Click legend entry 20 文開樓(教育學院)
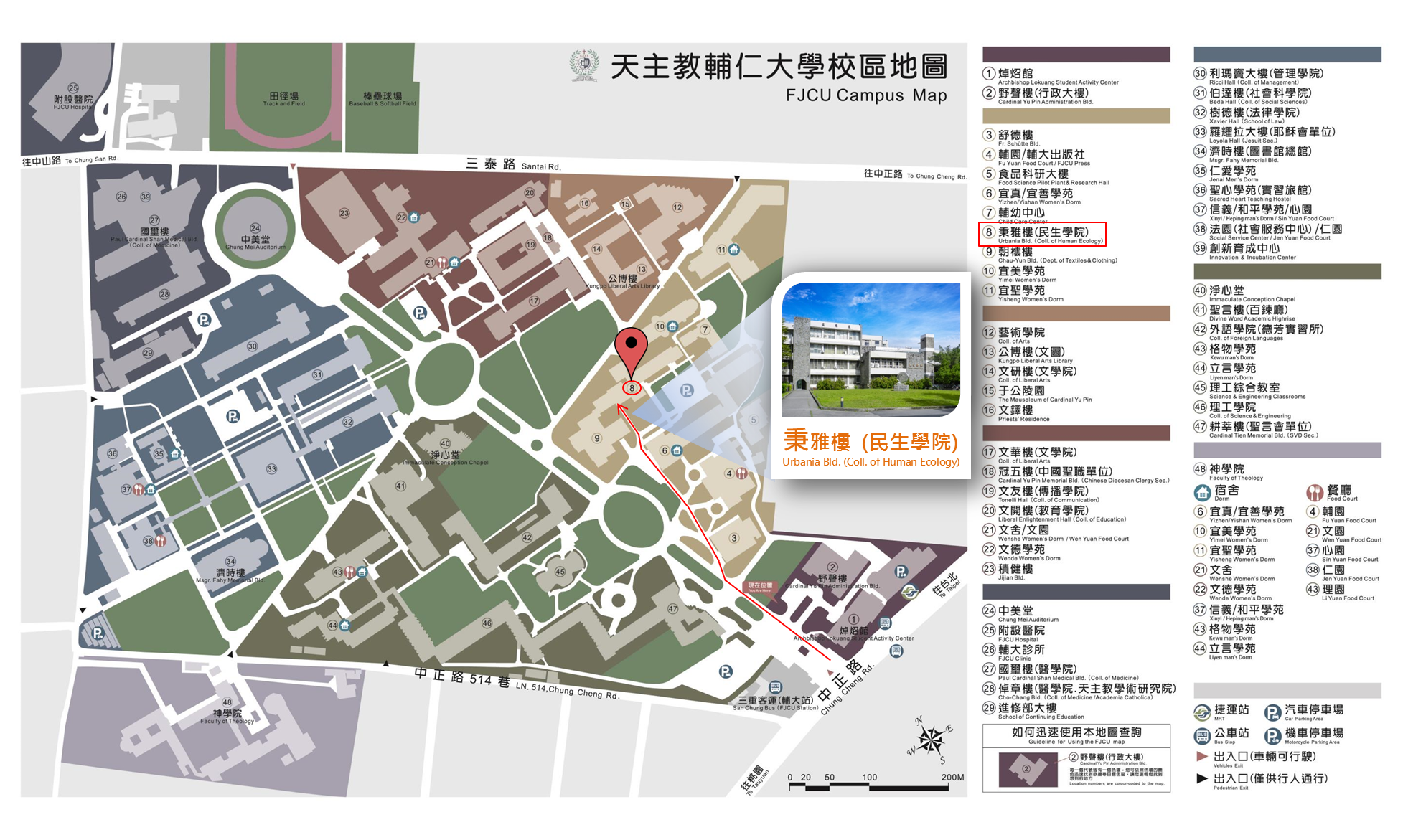 click(1054, 514)
